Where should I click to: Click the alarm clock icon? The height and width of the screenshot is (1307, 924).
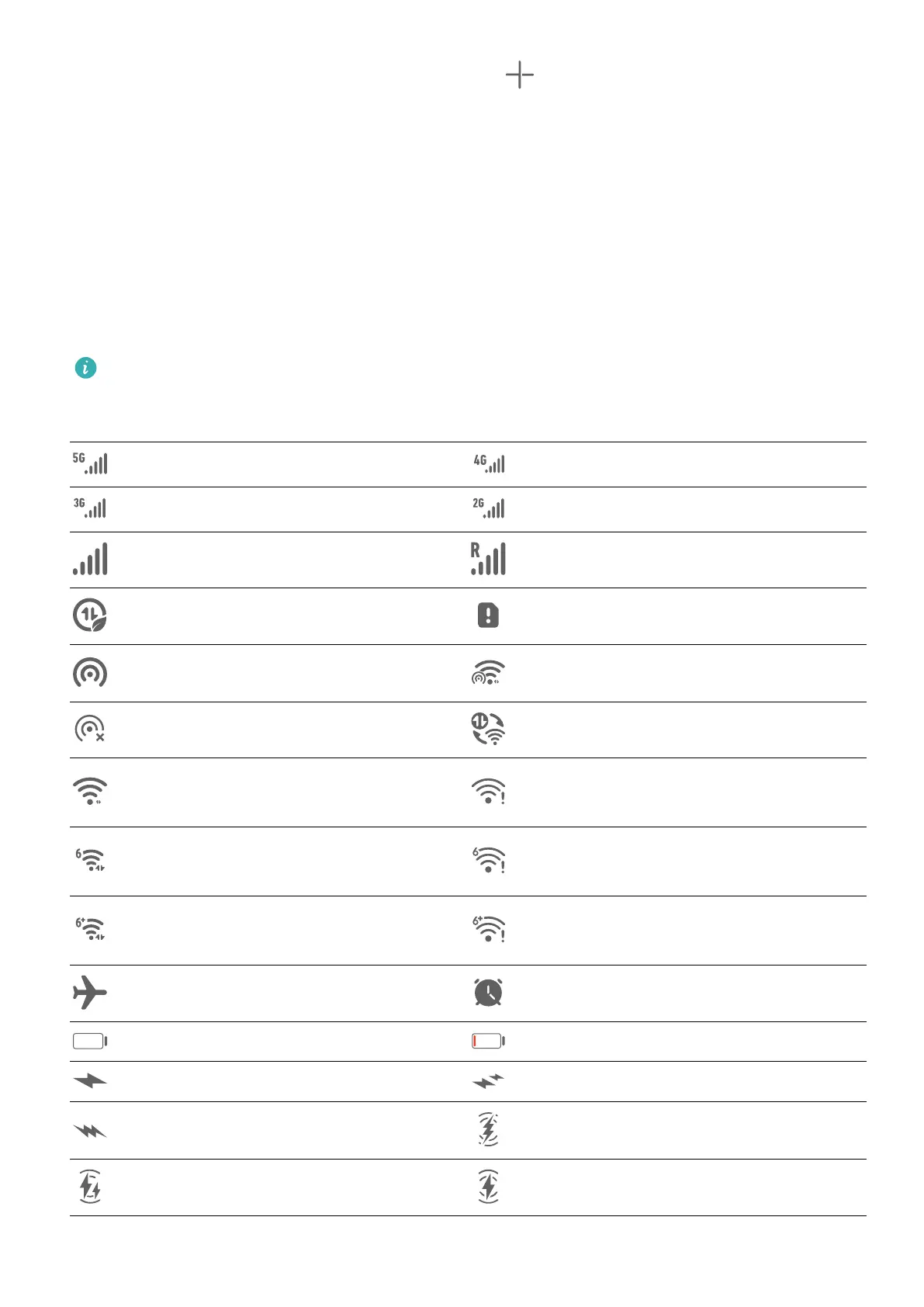point(488,993)
